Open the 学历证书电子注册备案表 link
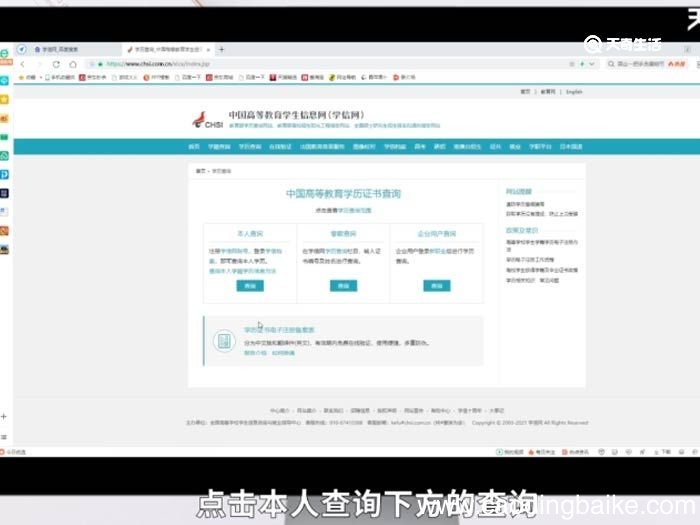 pyautogui.click(x=279, y=330)
